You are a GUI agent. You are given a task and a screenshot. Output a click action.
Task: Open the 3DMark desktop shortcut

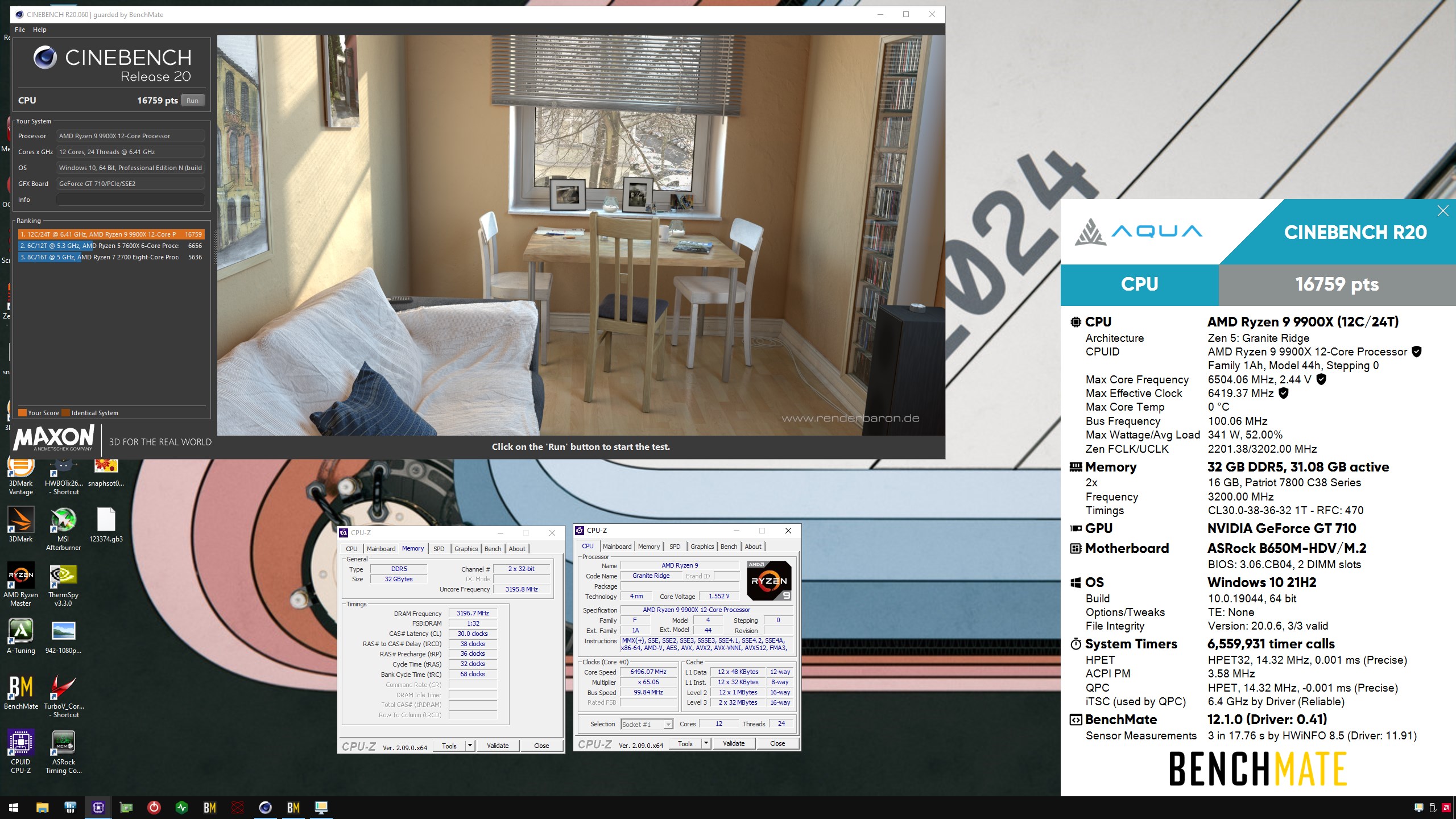[x=21, y=524]
